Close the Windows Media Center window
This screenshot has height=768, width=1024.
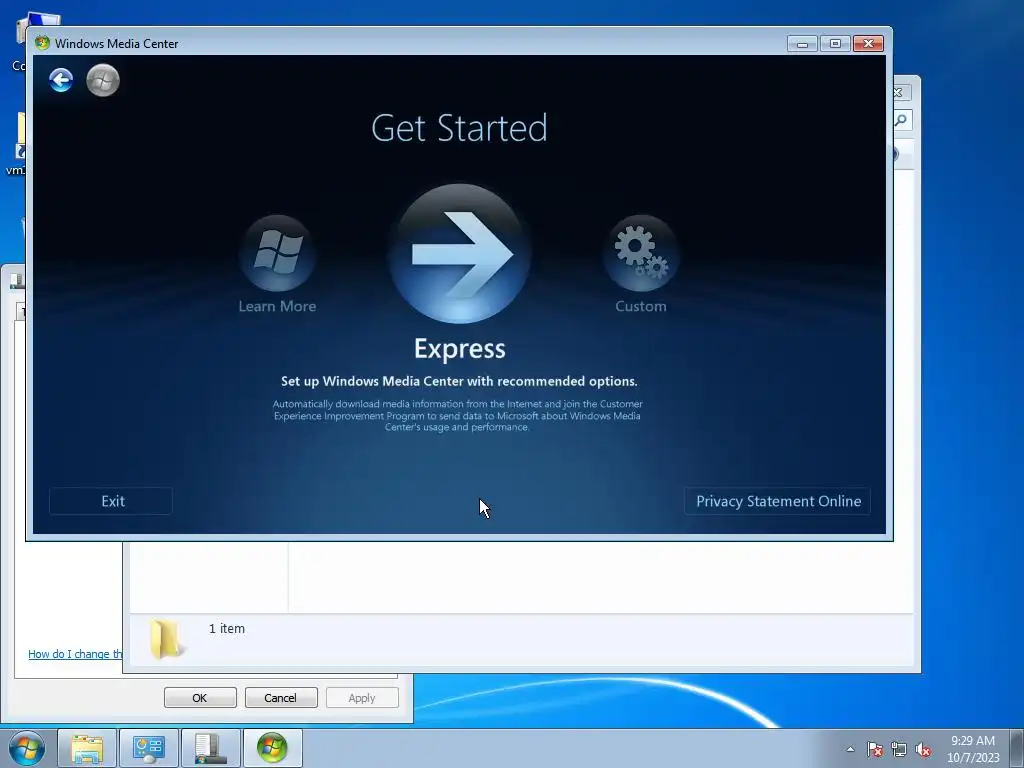(x=869, y=44)
